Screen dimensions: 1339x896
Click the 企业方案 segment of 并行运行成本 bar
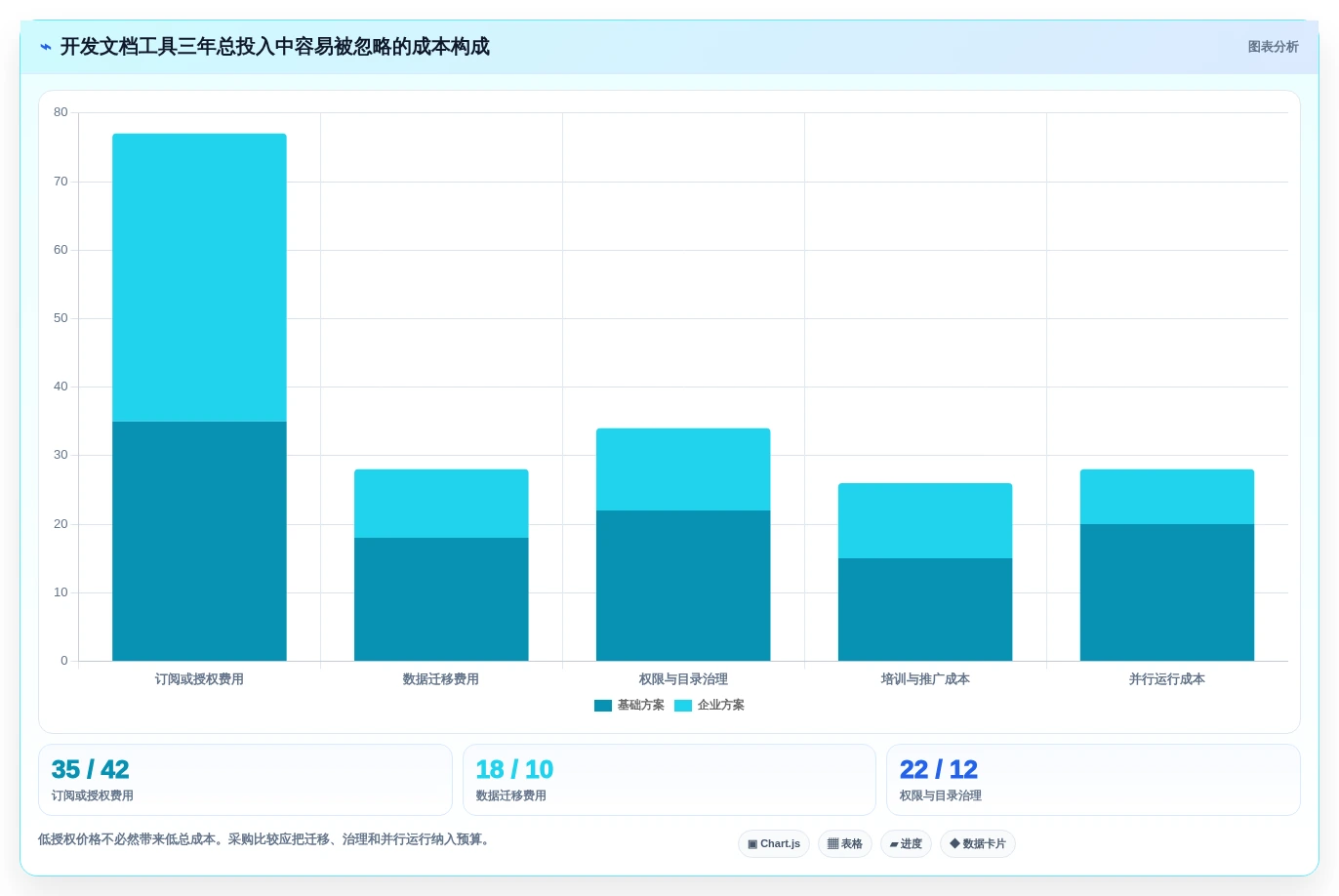pyautogui.click(x=1167, y=497)
